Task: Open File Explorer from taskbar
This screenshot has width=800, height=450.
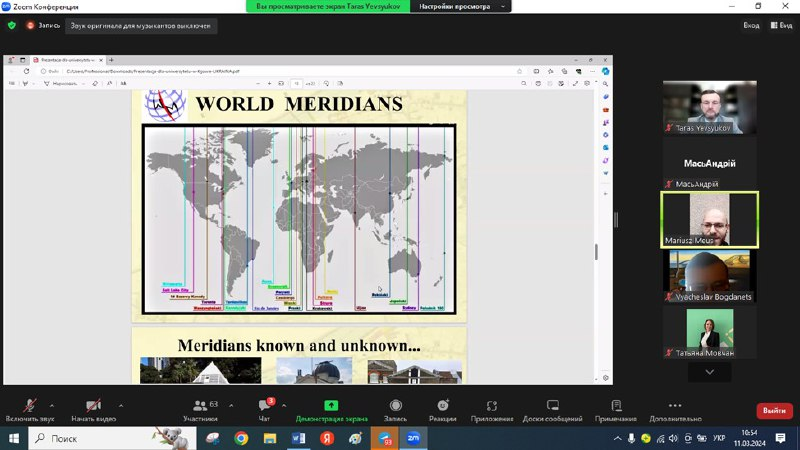Action: (x=270, y=438)
